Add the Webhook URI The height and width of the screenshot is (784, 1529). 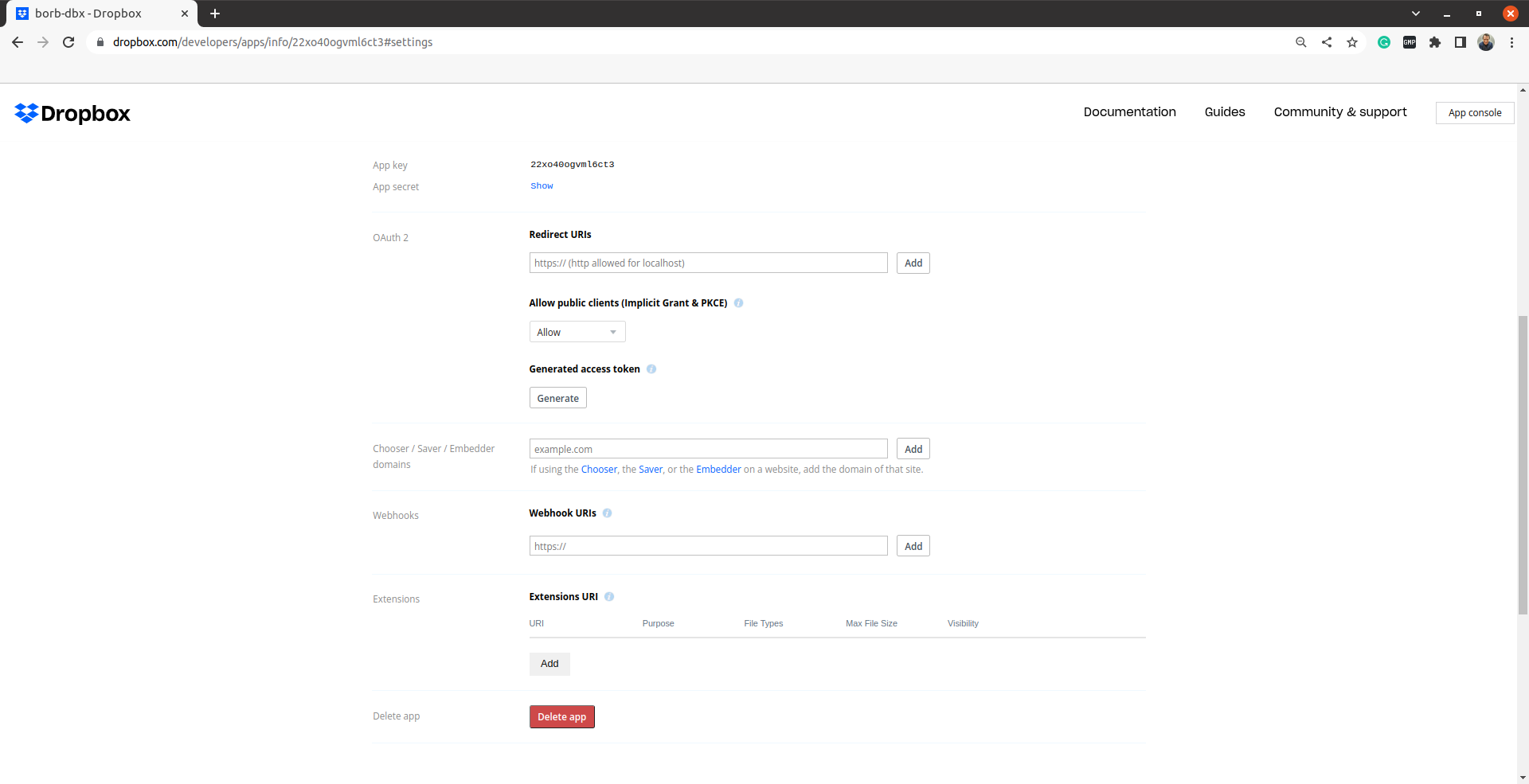[913, 546]
